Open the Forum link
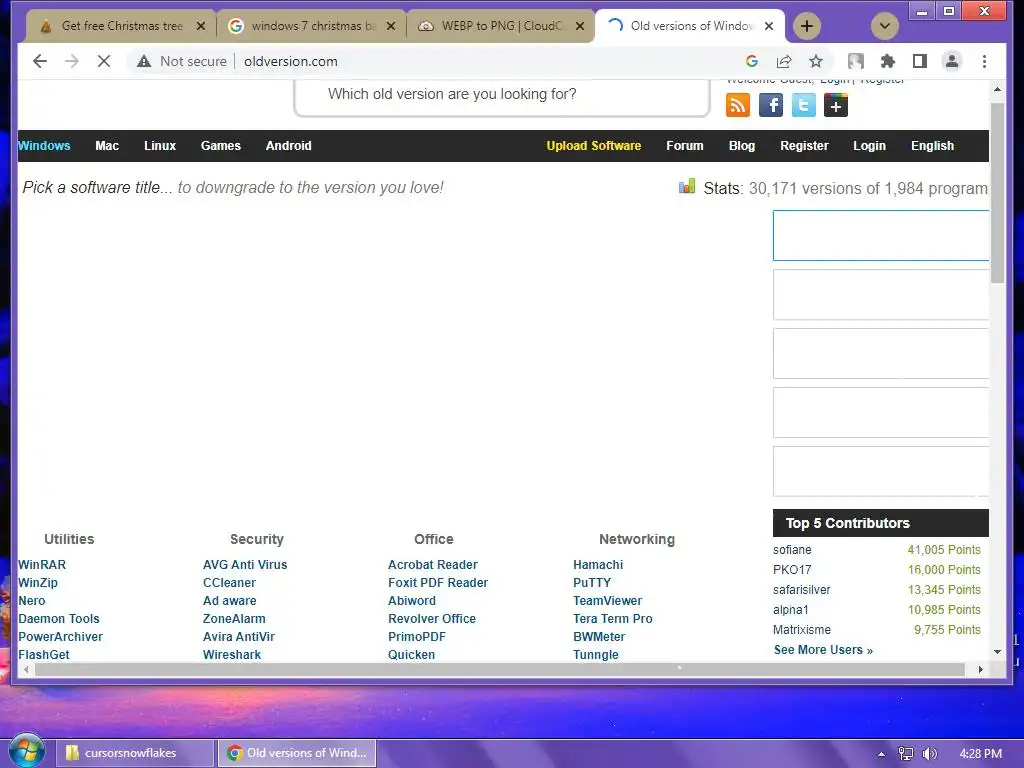The image size is (1024, 768). (684, 146)
